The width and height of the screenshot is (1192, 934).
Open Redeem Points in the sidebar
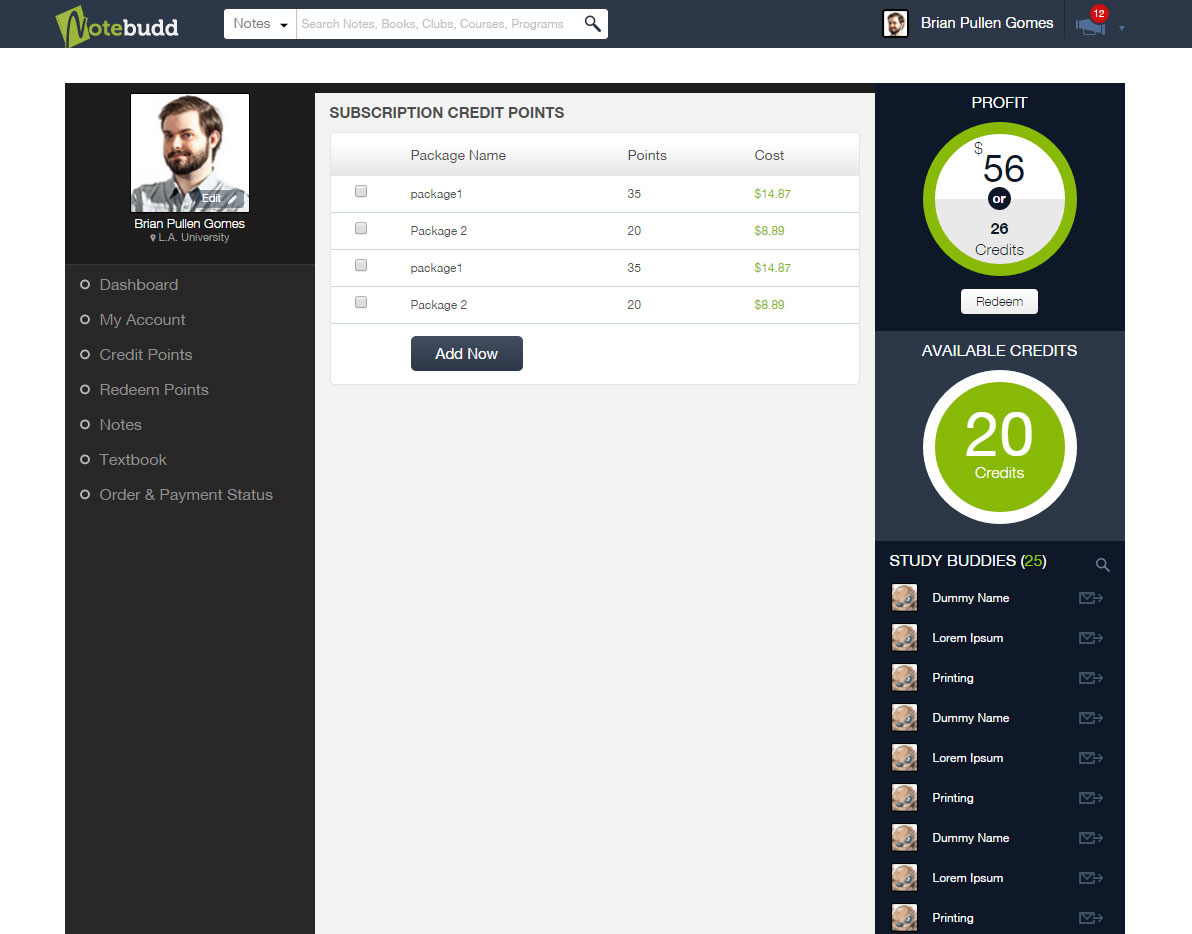point(153,390)
